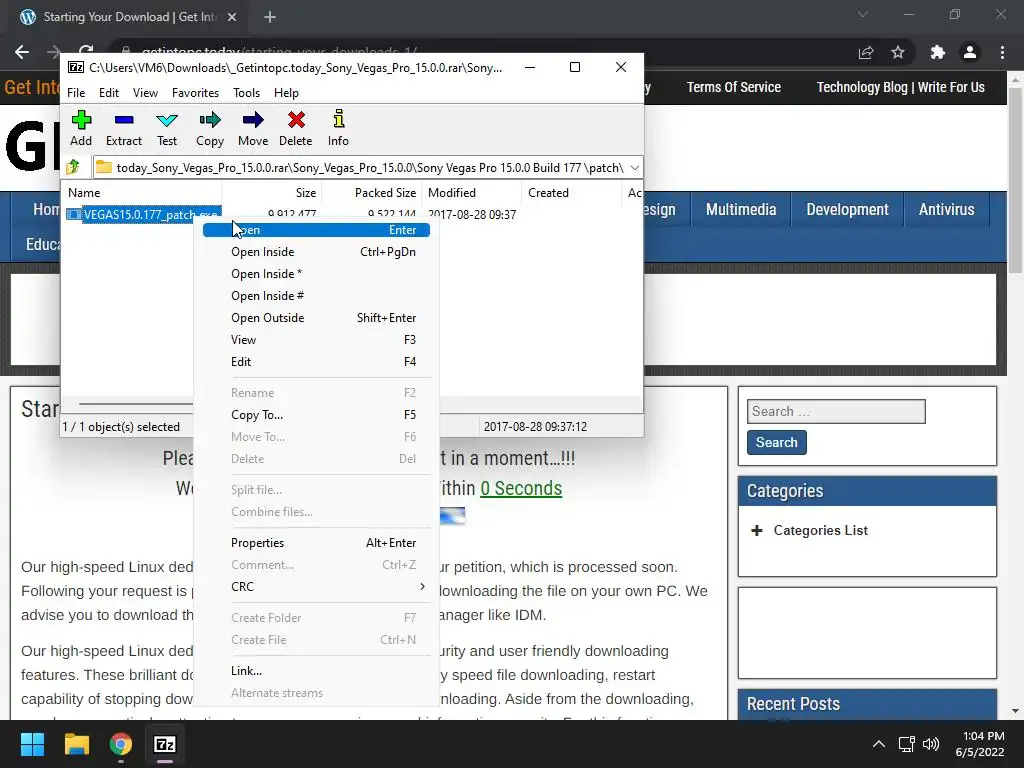Close the Starting Your Download tab
Viewport: 1024px width, 768px height.
click(232, 17)
